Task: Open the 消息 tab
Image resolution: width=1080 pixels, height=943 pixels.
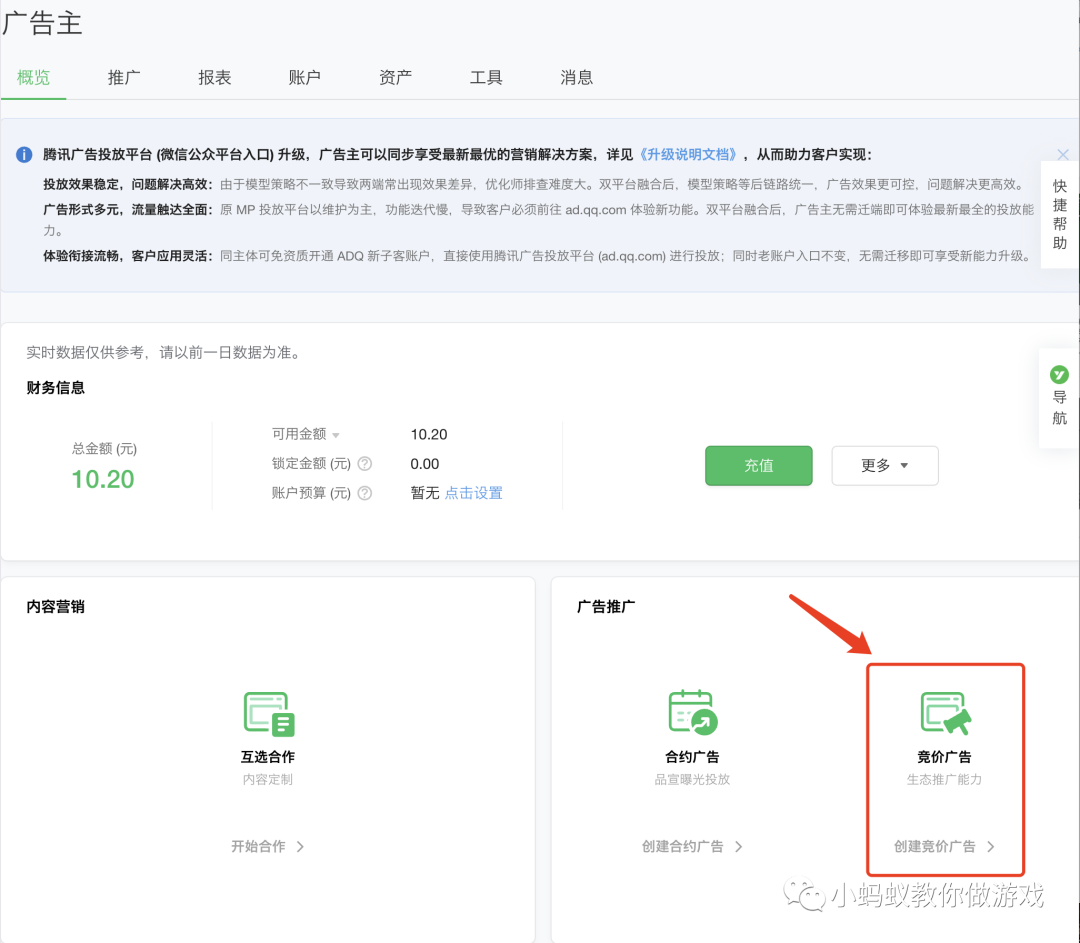Action: pyautogui.click(x=577, y=77)
